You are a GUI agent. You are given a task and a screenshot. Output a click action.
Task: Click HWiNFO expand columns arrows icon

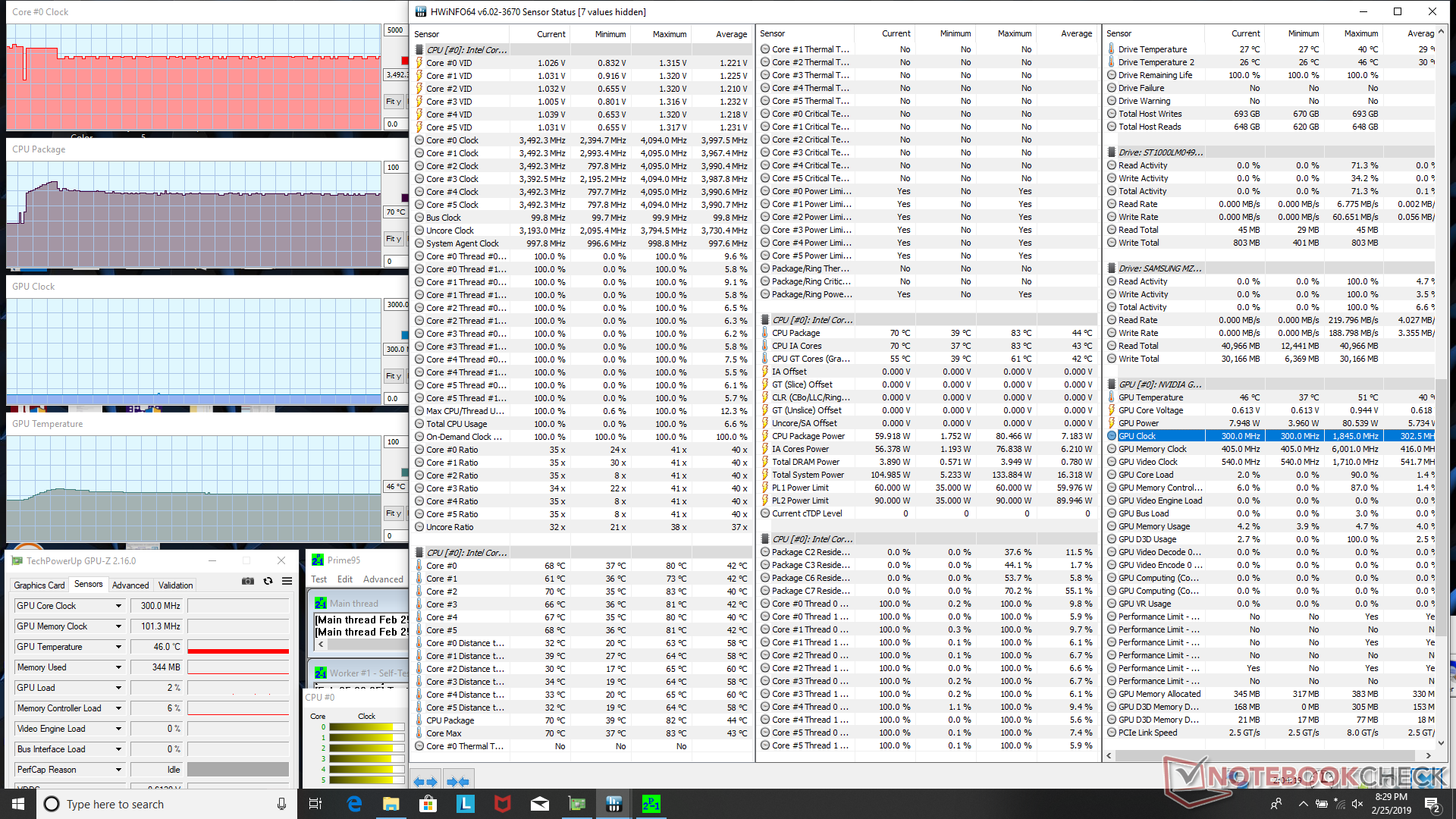[x=425, y=781]
